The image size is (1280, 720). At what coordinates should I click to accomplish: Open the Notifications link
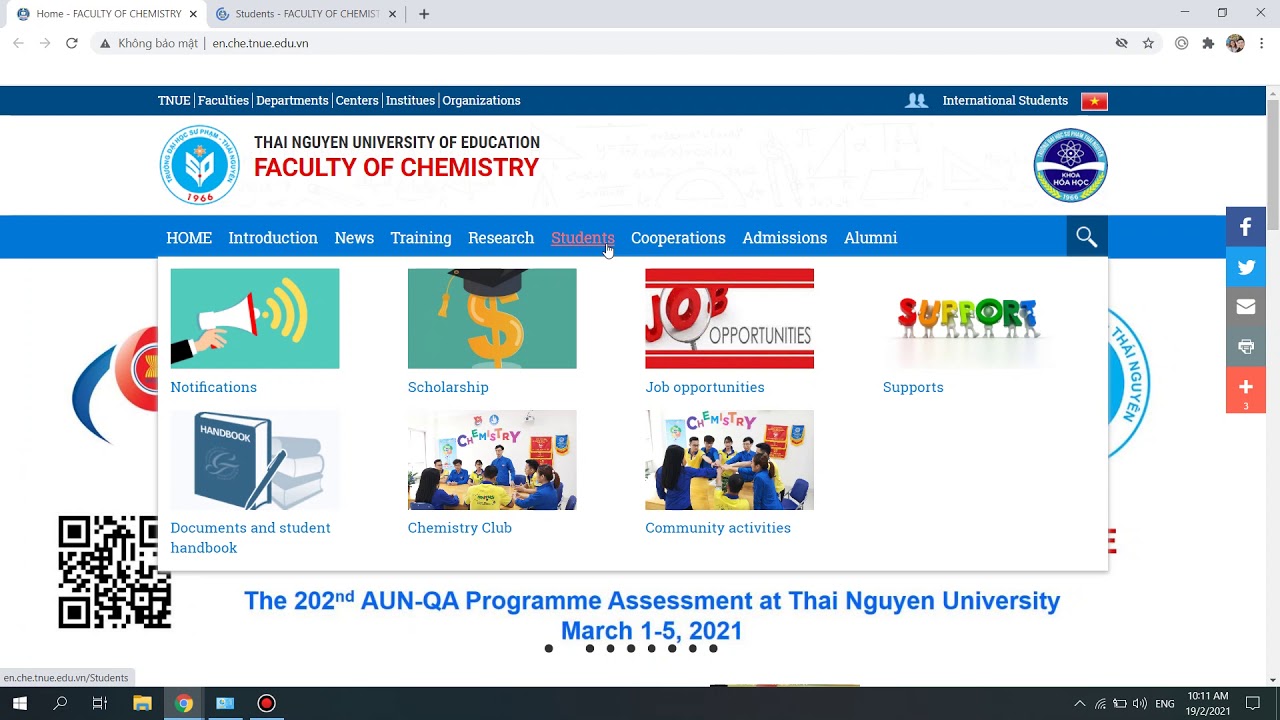(213, 387)
